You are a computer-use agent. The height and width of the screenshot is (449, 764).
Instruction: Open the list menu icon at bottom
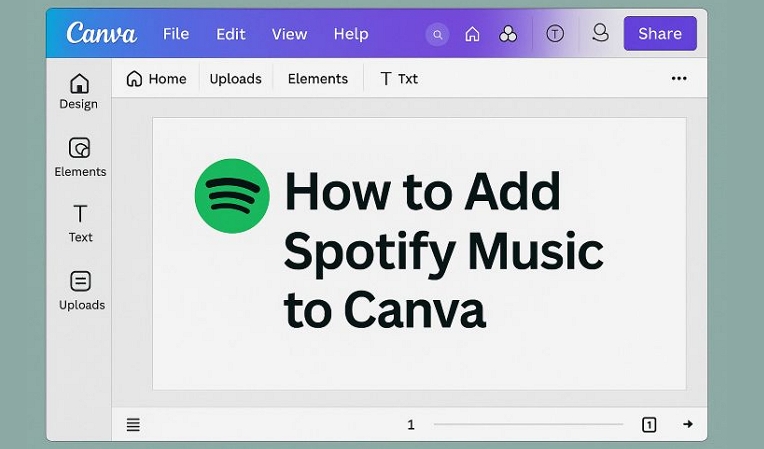[x=133, y=425]
